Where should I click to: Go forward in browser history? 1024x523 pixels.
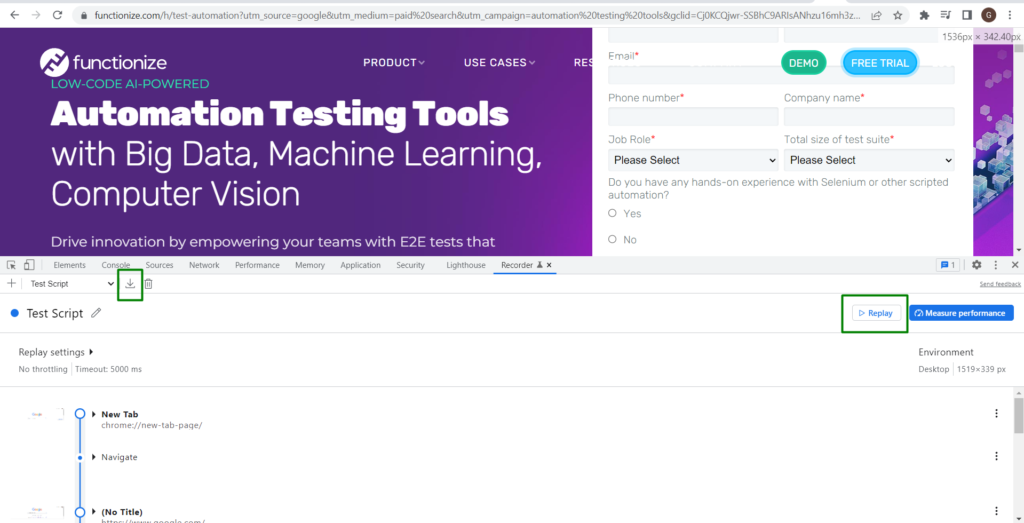point(36,14)
